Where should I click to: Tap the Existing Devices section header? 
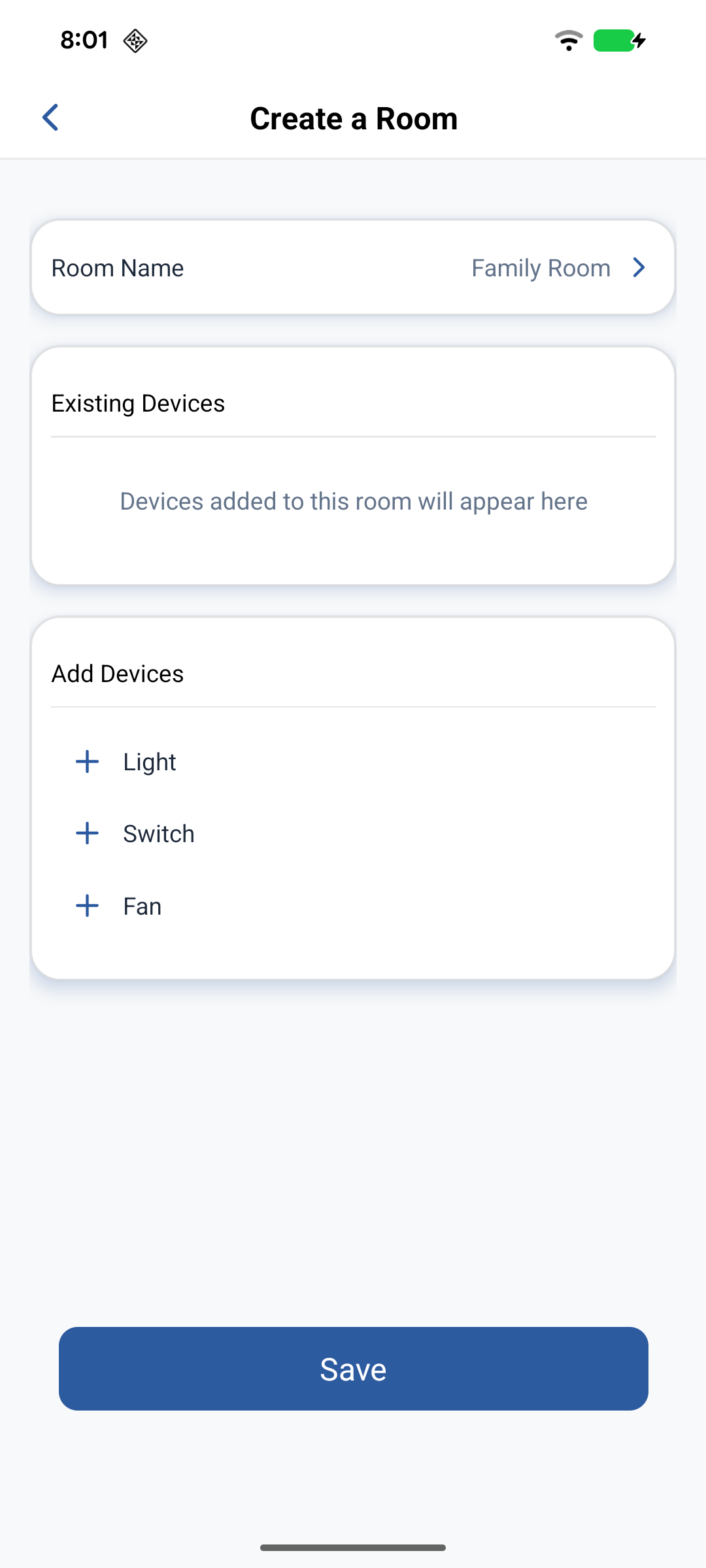pyautogui.click(x=138, y=404)
